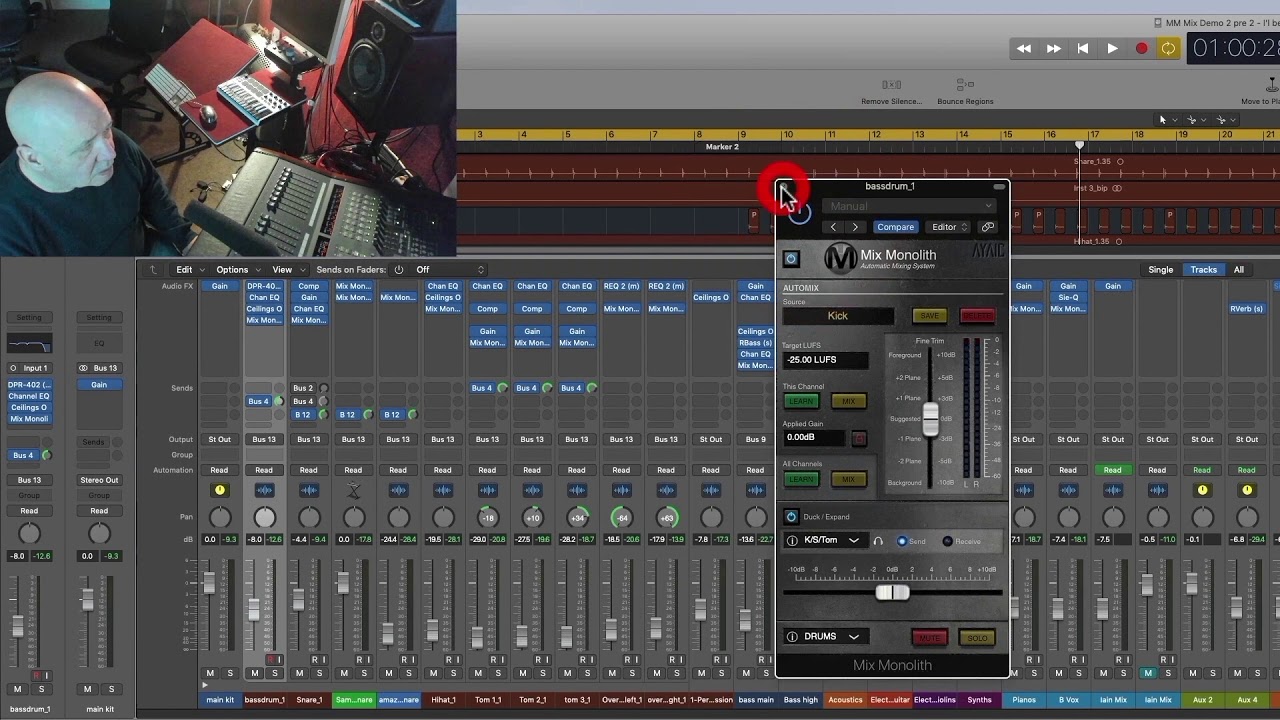Click the red reset button beside Applied Gain
Screen dimensions: 1280x720
[858, 438]
